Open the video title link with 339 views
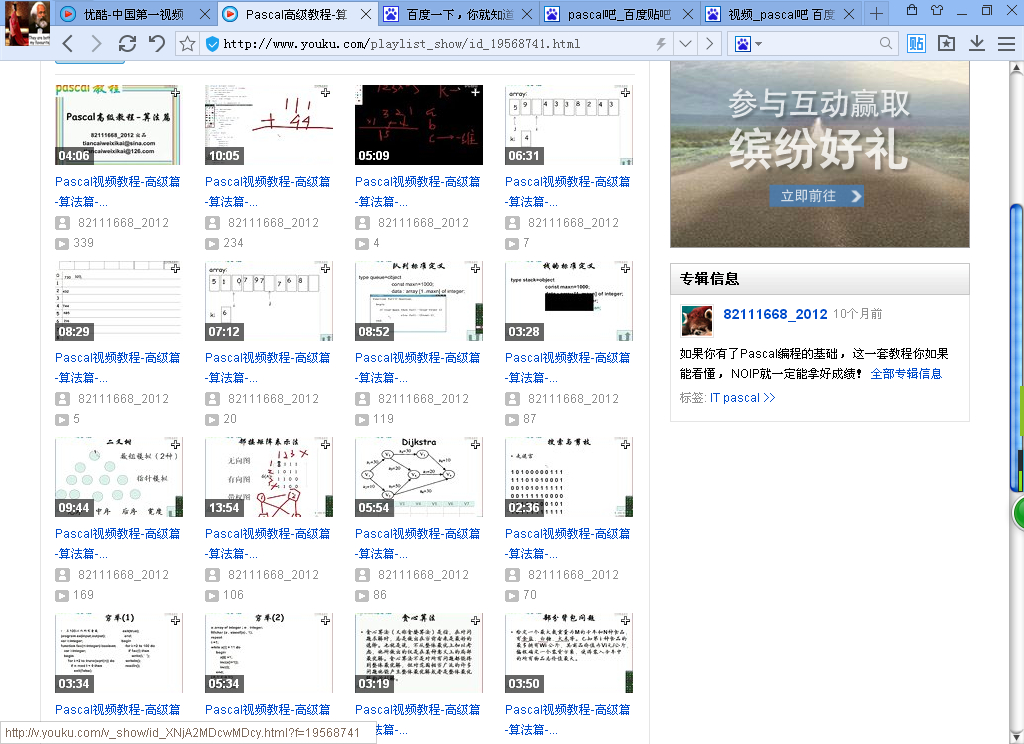Image resolution: width=1024 pixels, height=744 pixels. pyautogui.click(x=118, y=191)
